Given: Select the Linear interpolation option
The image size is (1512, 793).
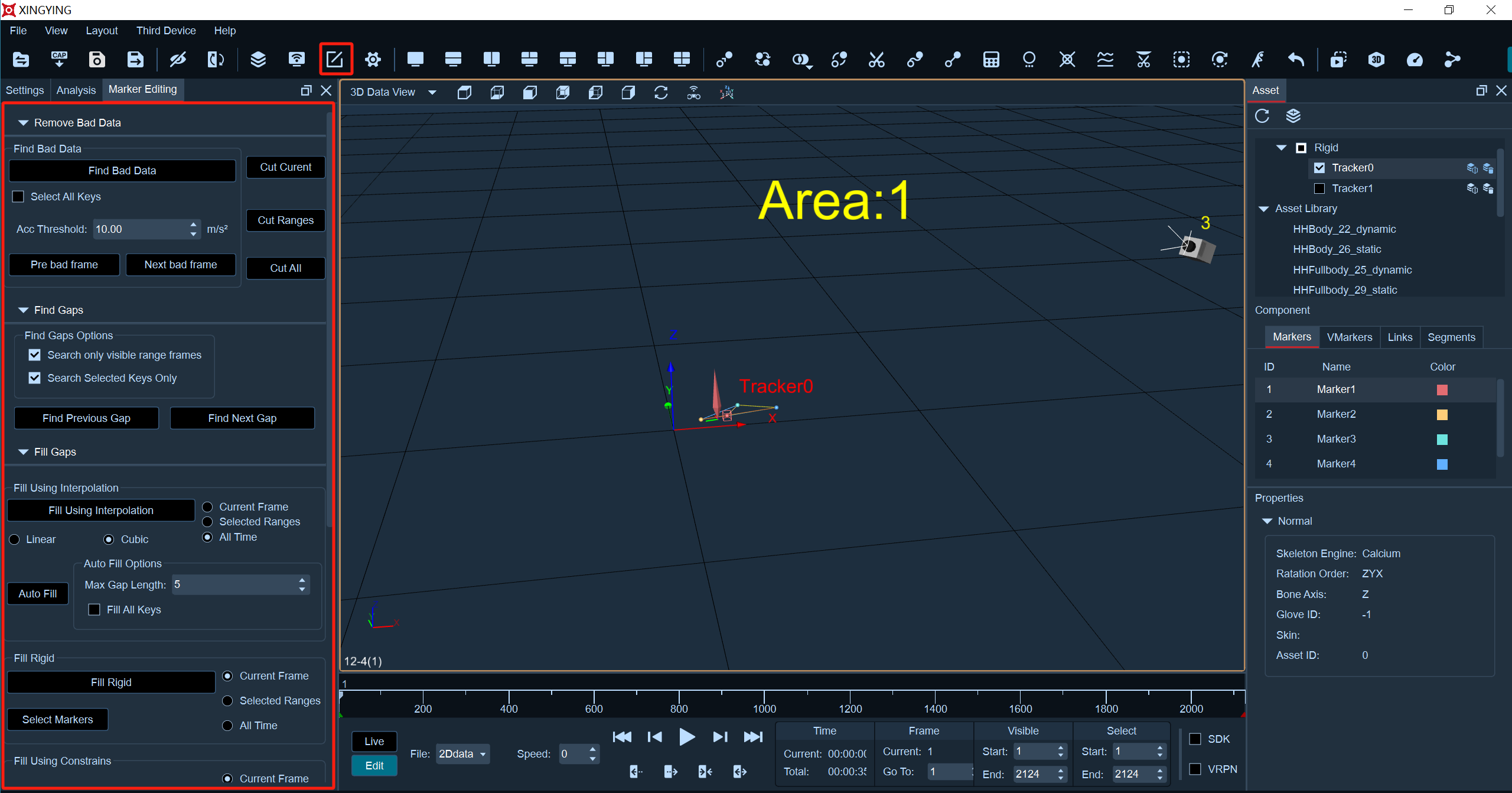Looking at the screenshot, I should pyautogui.click(x=15, y=539).
